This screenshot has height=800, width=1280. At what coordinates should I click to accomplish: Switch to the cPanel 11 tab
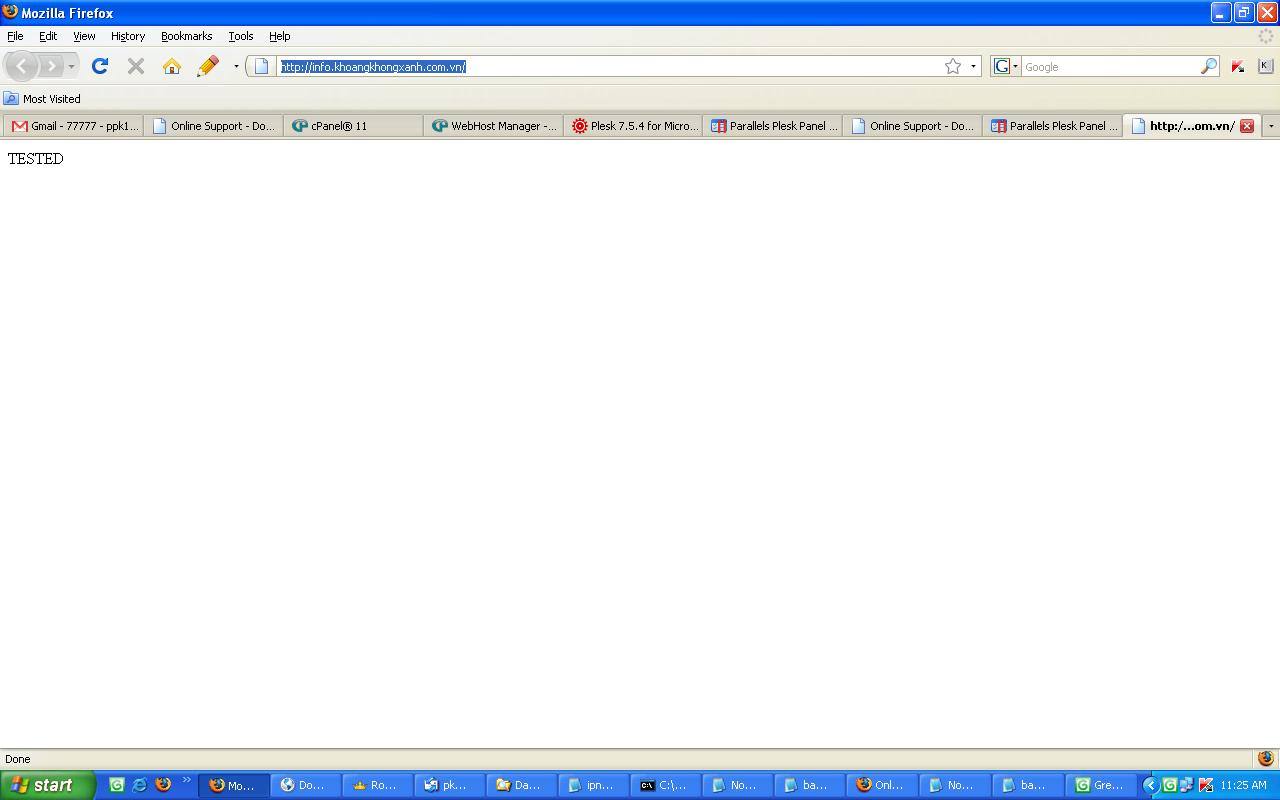point(338,126)
